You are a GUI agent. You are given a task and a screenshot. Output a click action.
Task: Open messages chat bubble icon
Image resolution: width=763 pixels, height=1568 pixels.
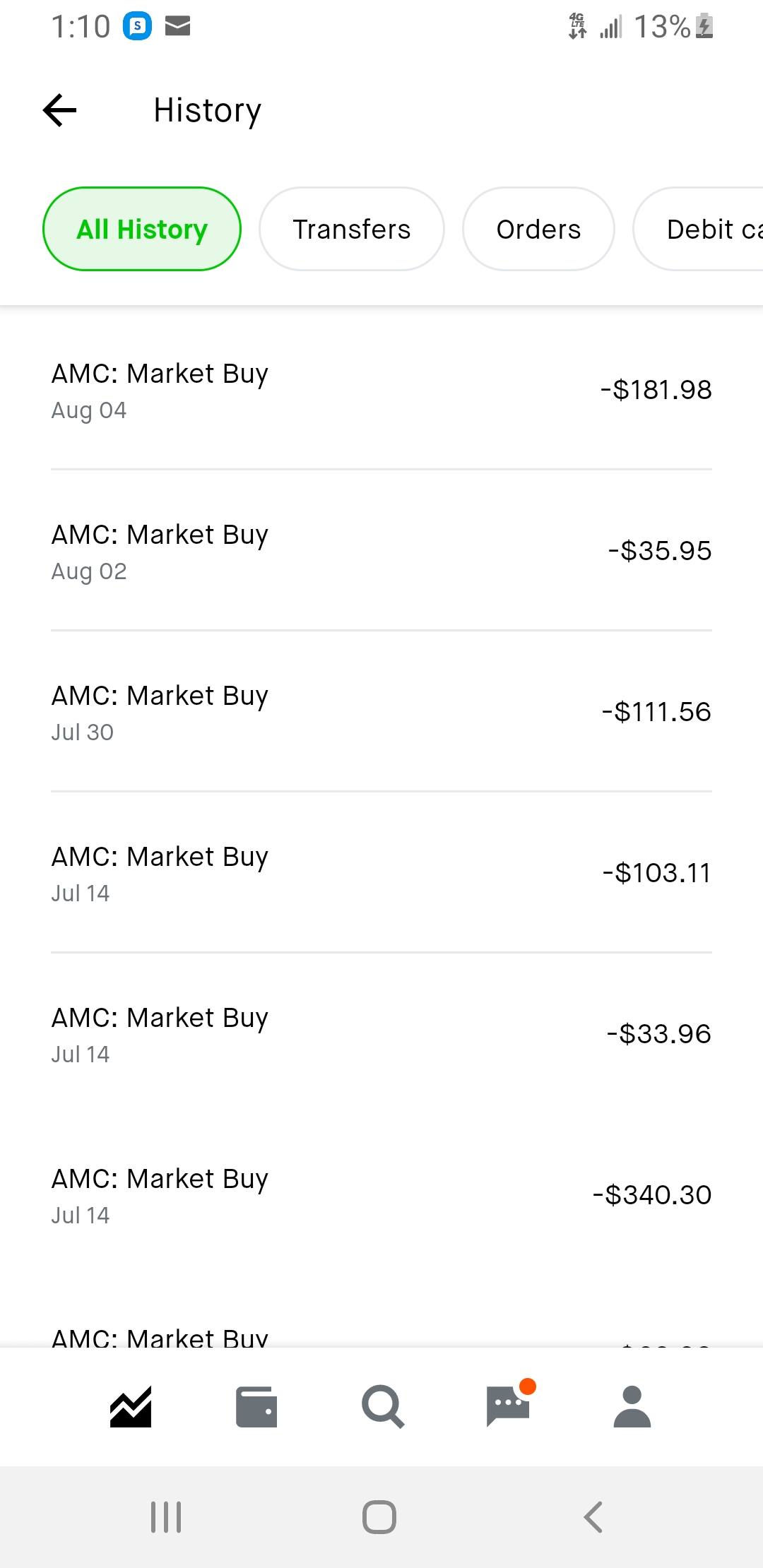point(508,1406)
